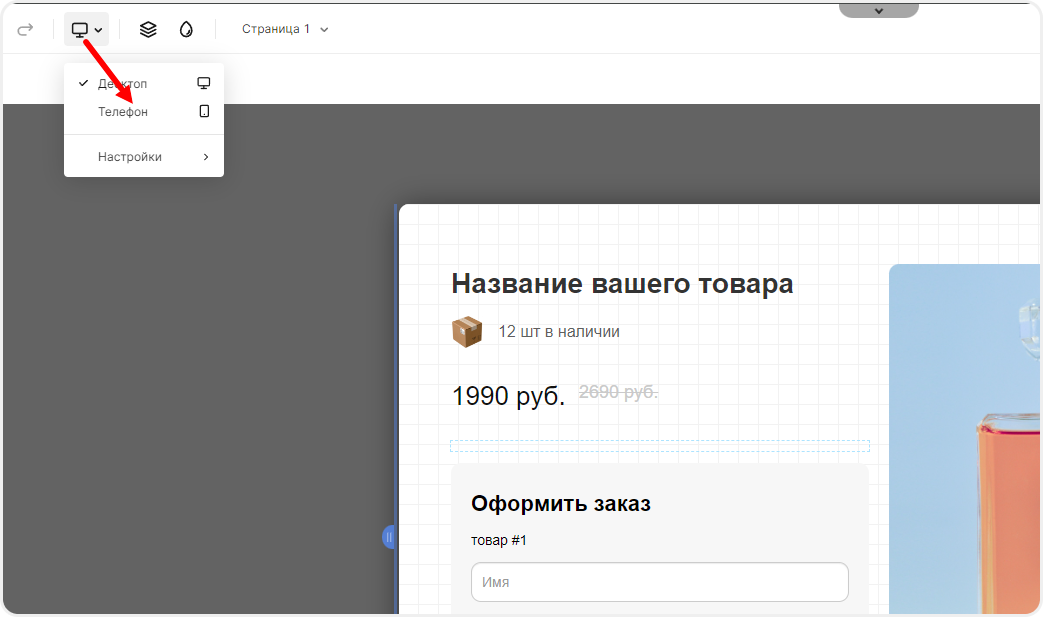Click the cardboard box emoji icon
Viewport: 1043px width, 617px height.
(x=467, y=332)
